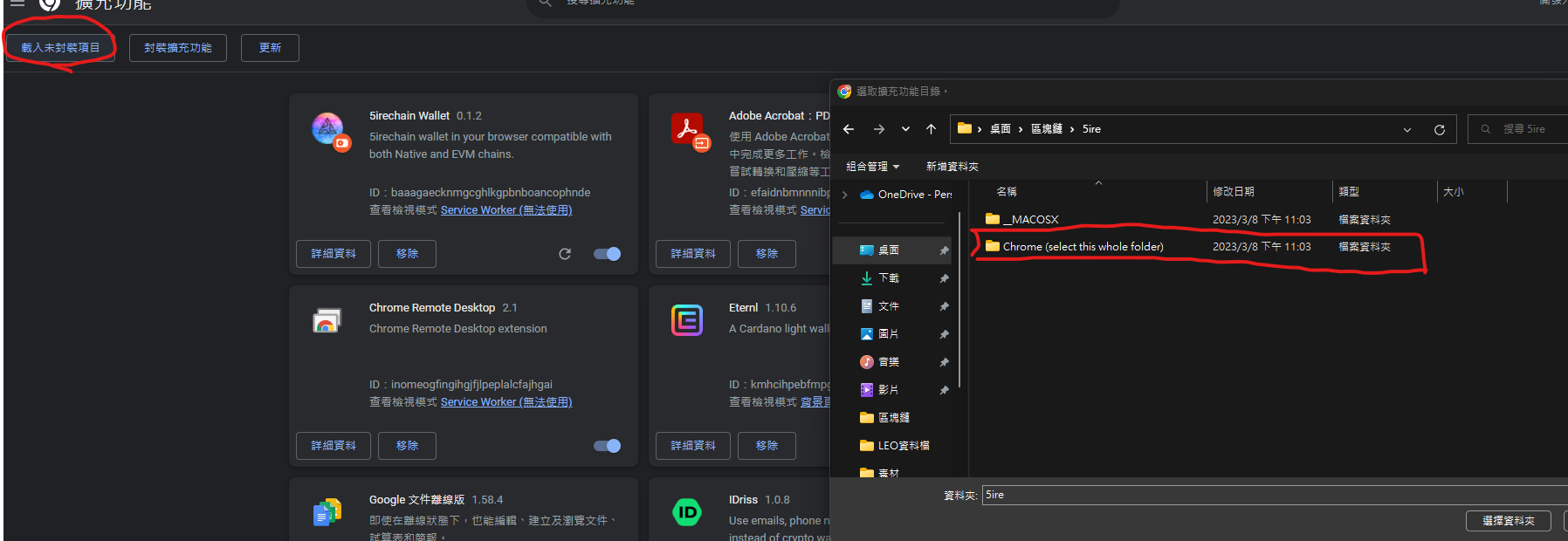Click the Google 文件離線版 extension icon
Screen dimensions: 1568x541
(327, 512)
